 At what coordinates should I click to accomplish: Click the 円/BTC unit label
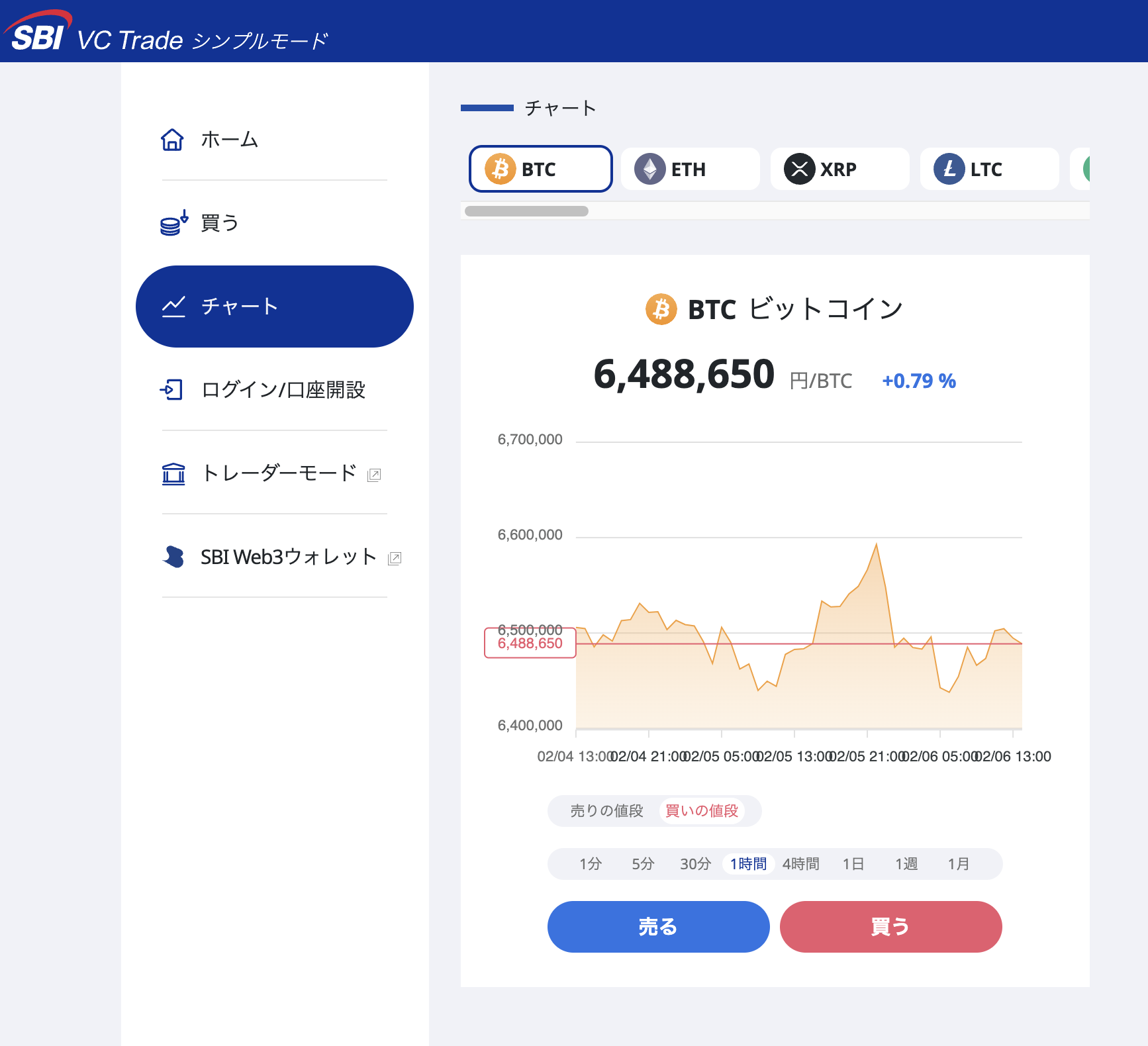coord(821,381)
